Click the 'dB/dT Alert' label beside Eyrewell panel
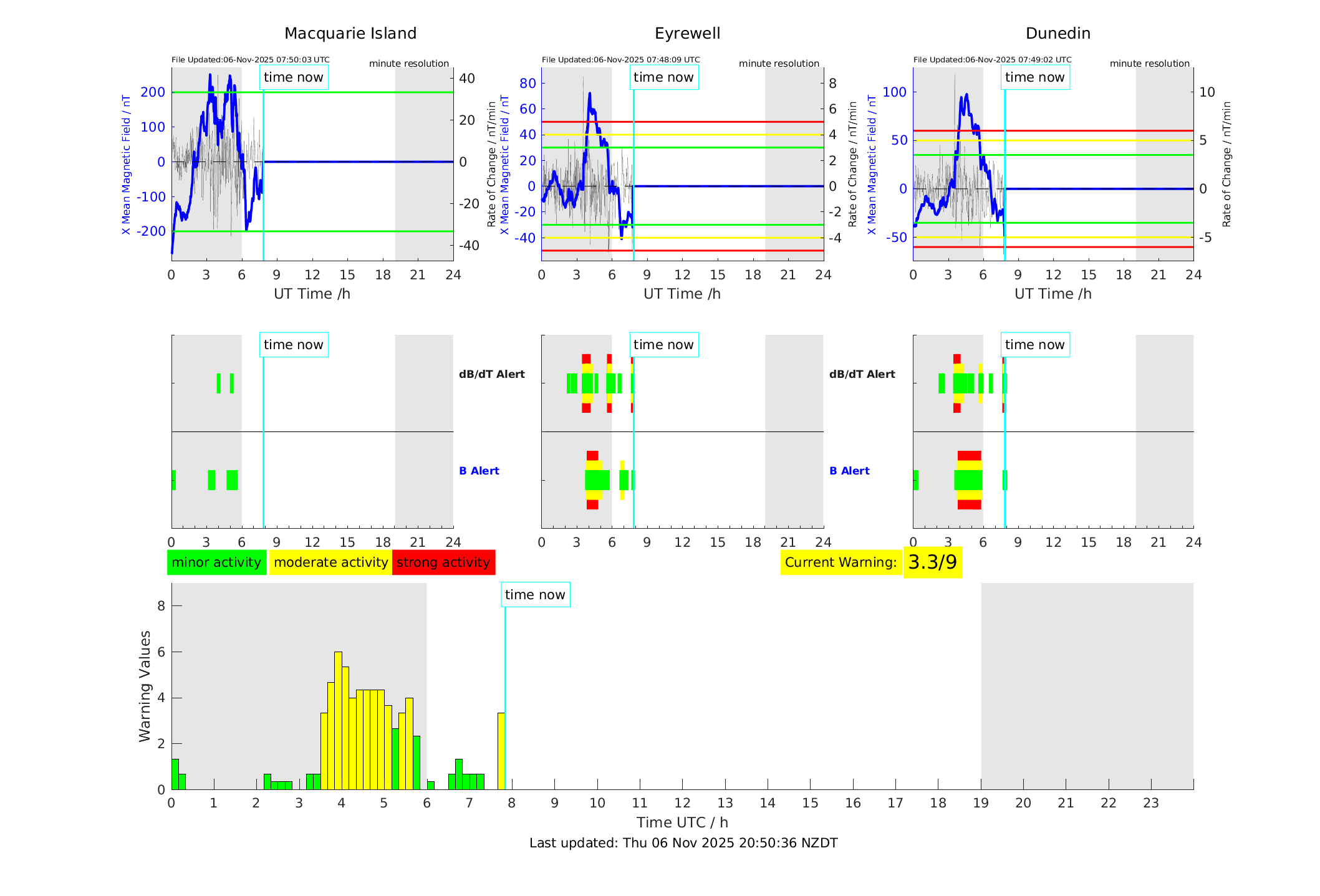Image resolution: width=1320 pixels, height=896 pixels. coord(492,374)
